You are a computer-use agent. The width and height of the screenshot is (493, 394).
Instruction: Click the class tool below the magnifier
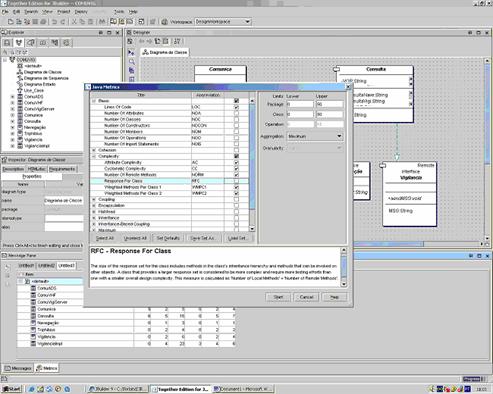pos(131,70)
